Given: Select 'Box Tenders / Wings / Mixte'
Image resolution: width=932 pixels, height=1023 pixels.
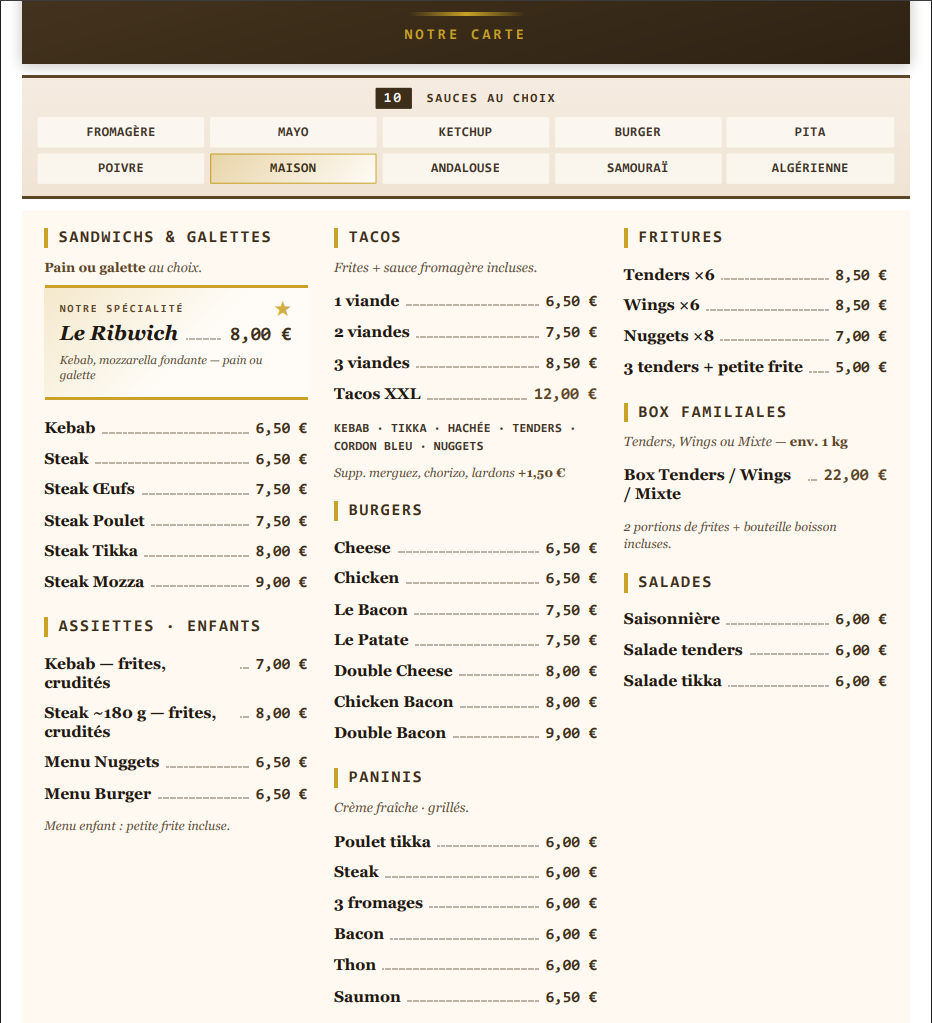Looking at the screenshot, I should (755, 484).
